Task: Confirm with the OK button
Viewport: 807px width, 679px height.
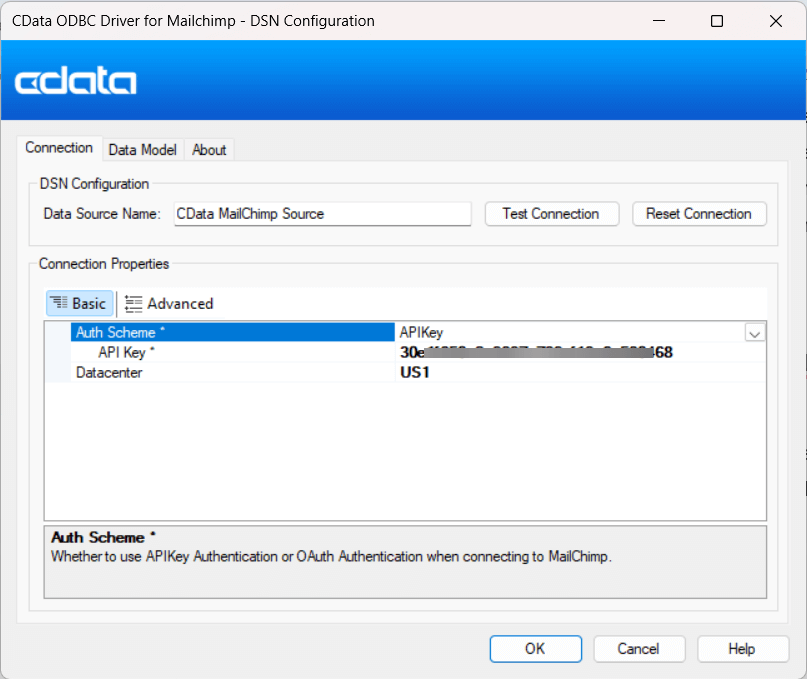Action: tap(535, 649)
